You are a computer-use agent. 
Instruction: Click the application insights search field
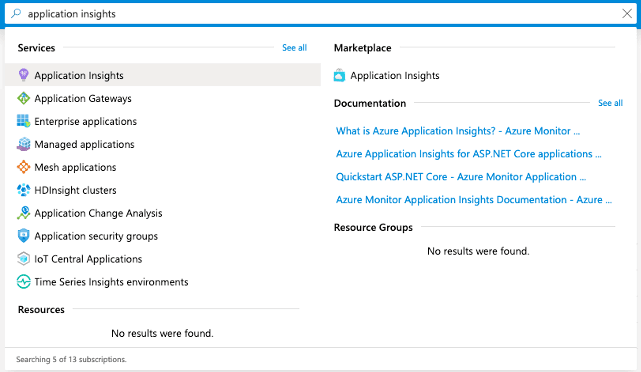pyautogui.click(x=320, y=14)
